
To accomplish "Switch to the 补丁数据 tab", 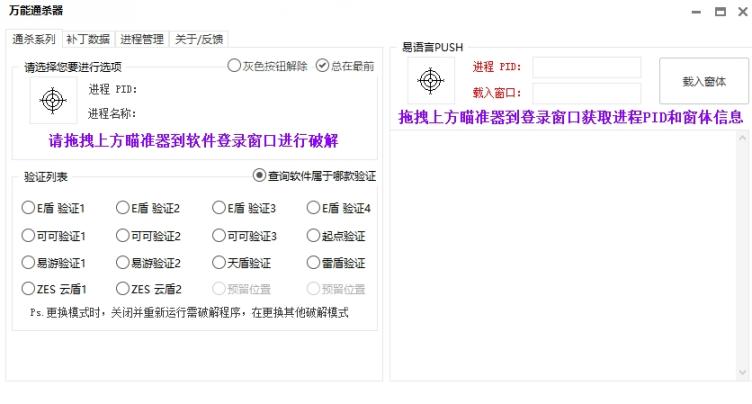I will tap(89, 39).
